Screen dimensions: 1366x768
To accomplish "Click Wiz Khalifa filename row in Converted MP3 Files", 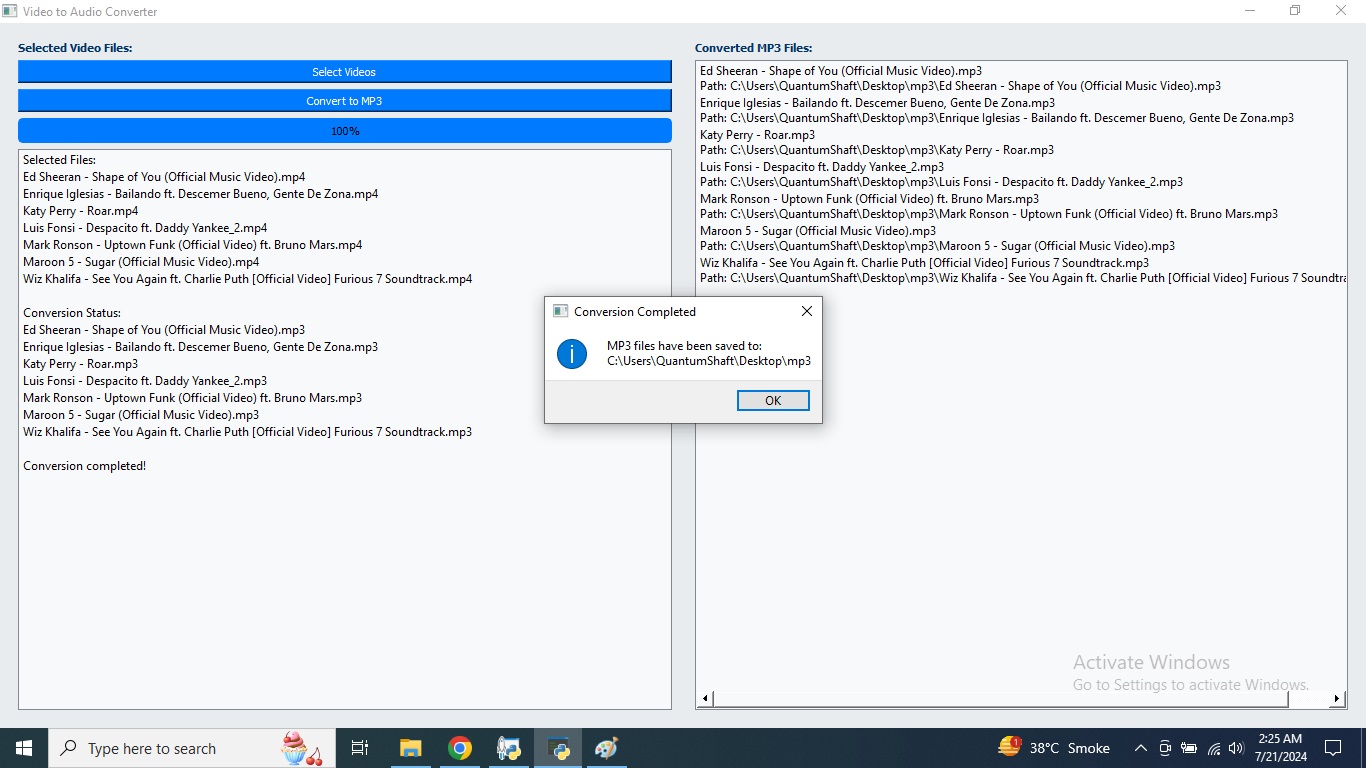I will pyautogui.click(x=925, y=263).
